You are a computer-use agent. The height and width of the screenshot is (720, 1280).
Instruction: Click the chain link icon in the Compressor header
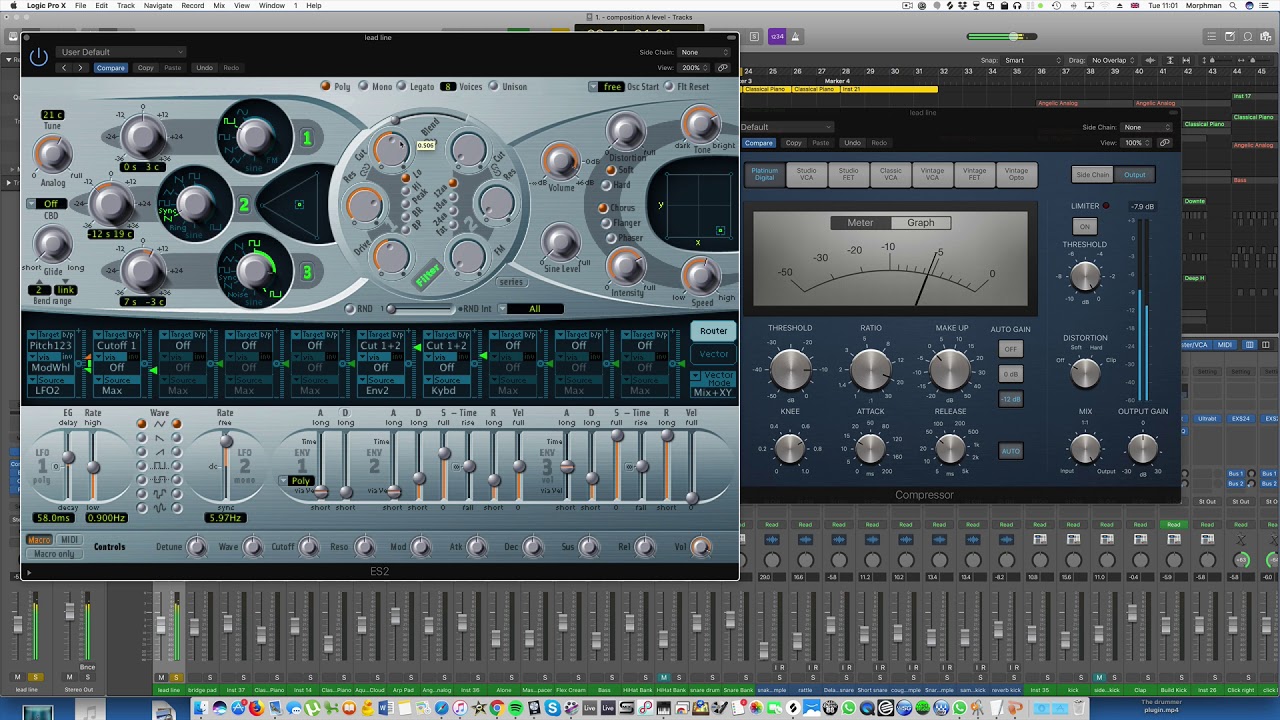[x=1165, y=143]
